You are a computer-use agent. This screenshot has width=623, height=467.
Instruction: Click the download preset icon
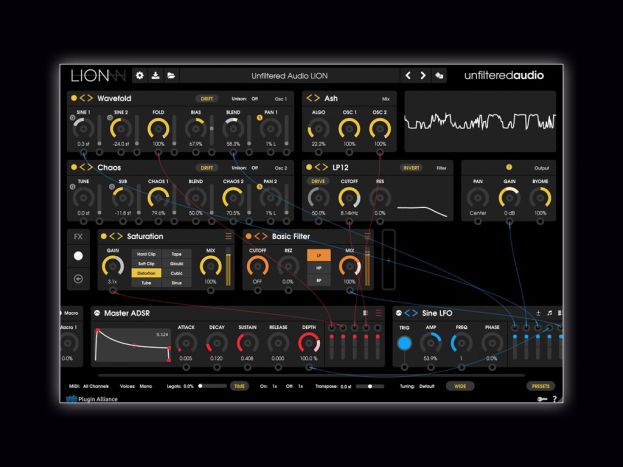click(155, 75)
